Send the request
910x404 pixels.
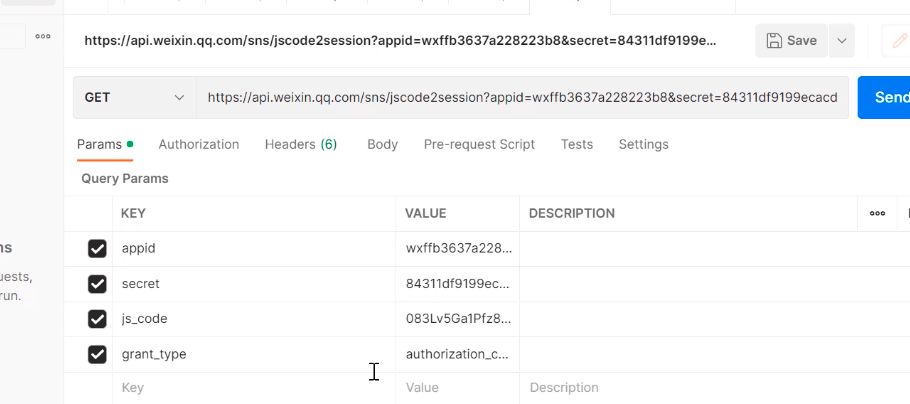(886, 97)
